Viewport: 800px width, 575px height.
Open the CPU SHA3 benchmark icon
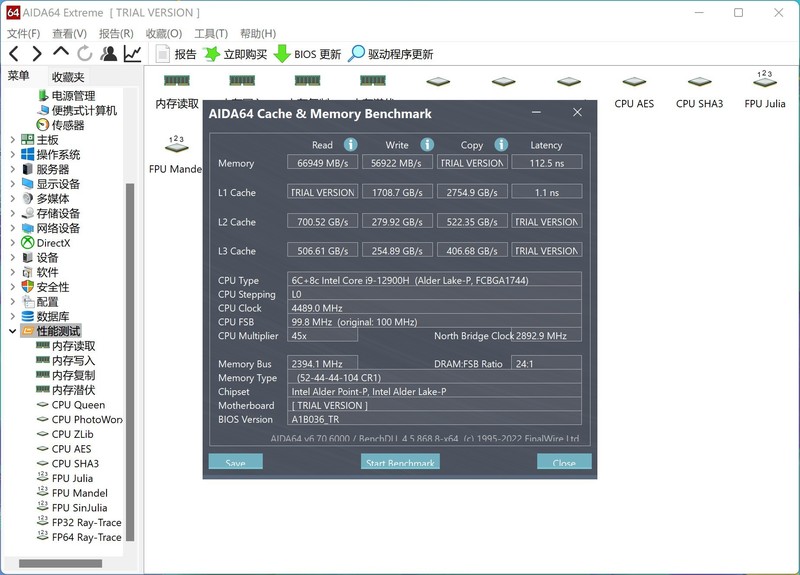point(699,90)
